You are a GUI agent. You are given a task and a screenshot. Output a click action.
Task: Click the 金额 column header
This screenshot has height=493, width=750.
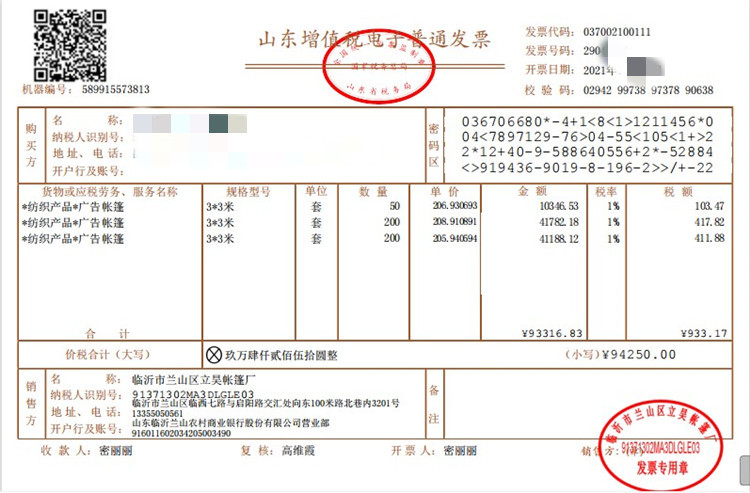coord(532,191)
